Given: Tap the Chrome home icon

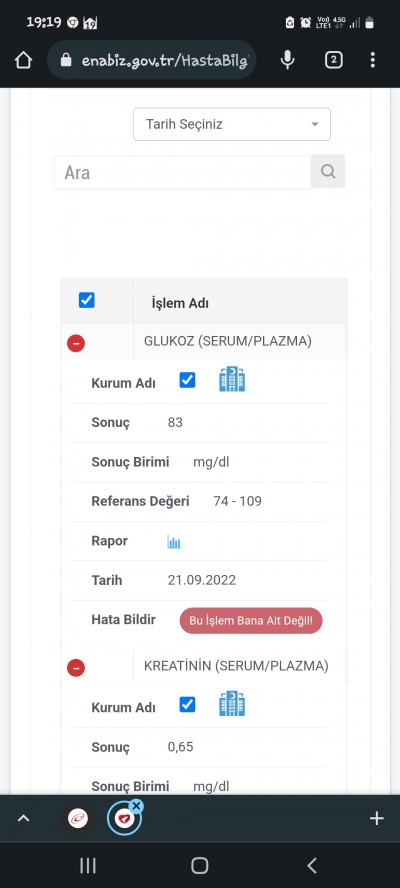Looking at the screenshot, I should pyautogui.click(x=23, y=60).
